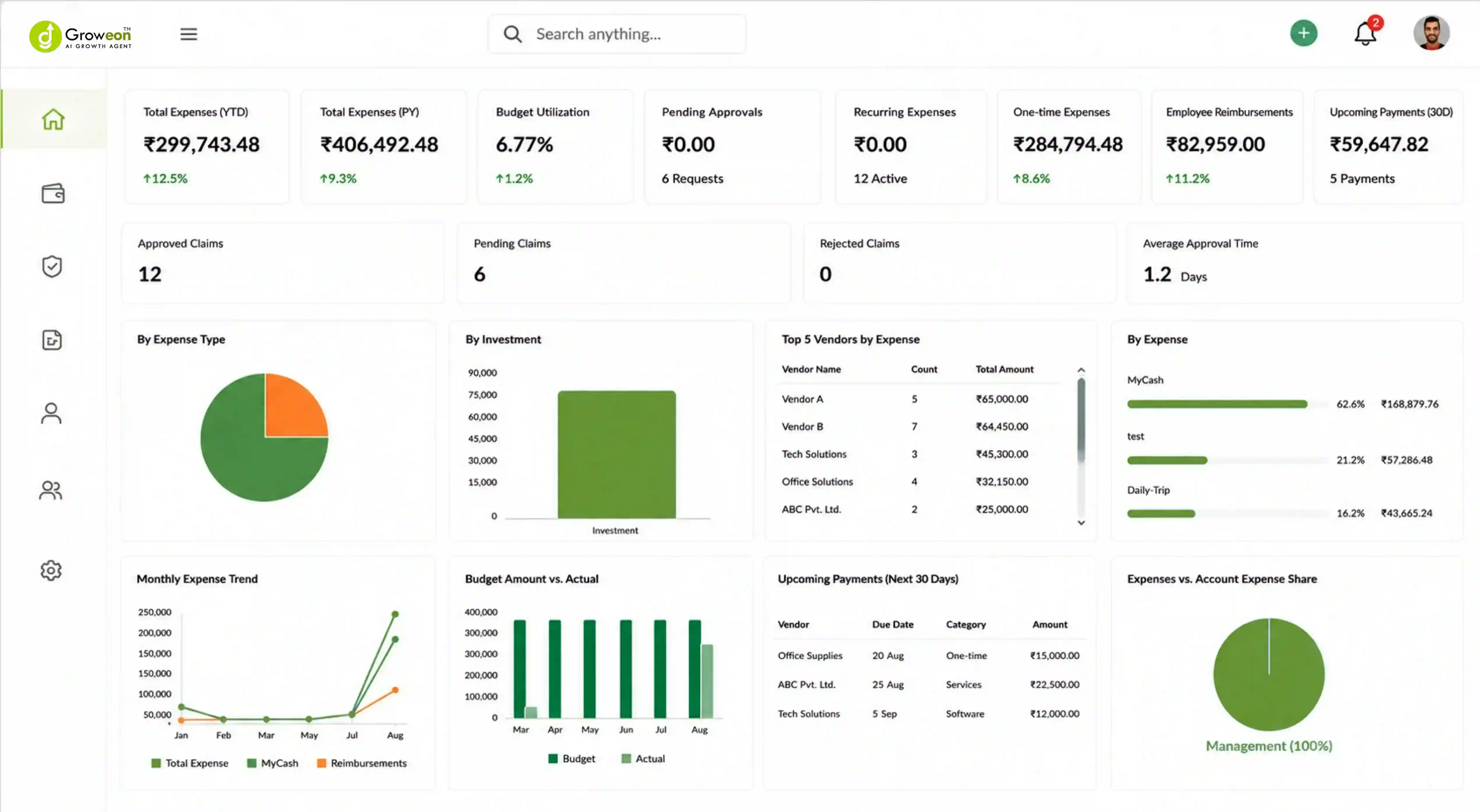The height and width of the screenshot is (812, 1480).
Task: Click the green plus add button
Action: click(1304, 33)
